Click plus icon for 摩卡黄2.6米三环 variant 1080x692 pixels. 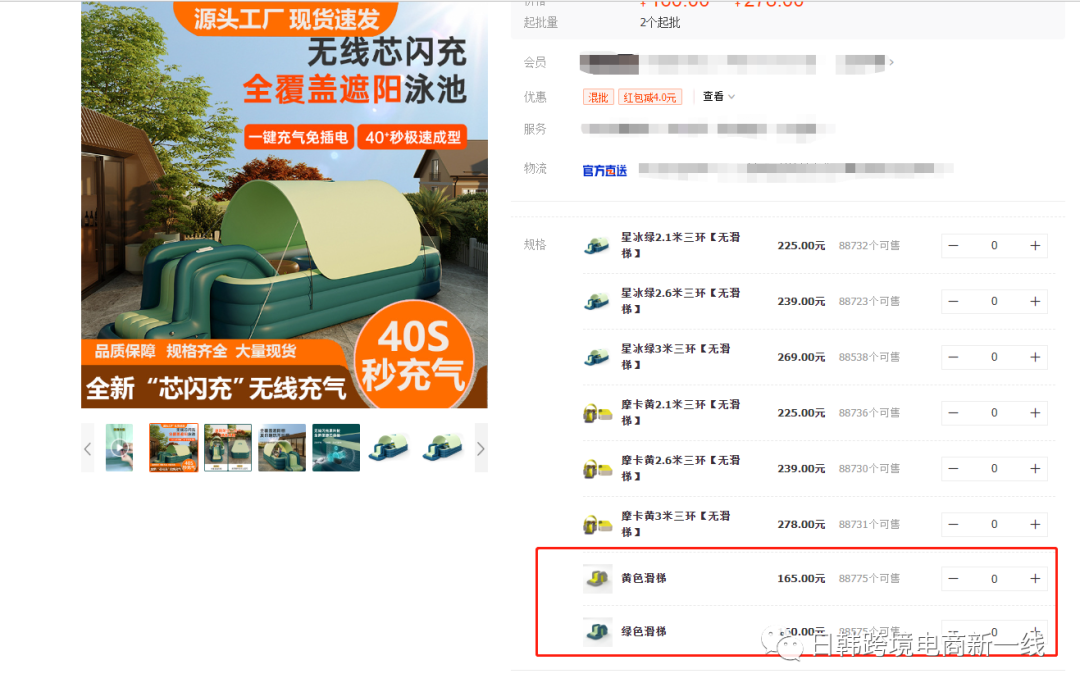(x=1035, y=468)
